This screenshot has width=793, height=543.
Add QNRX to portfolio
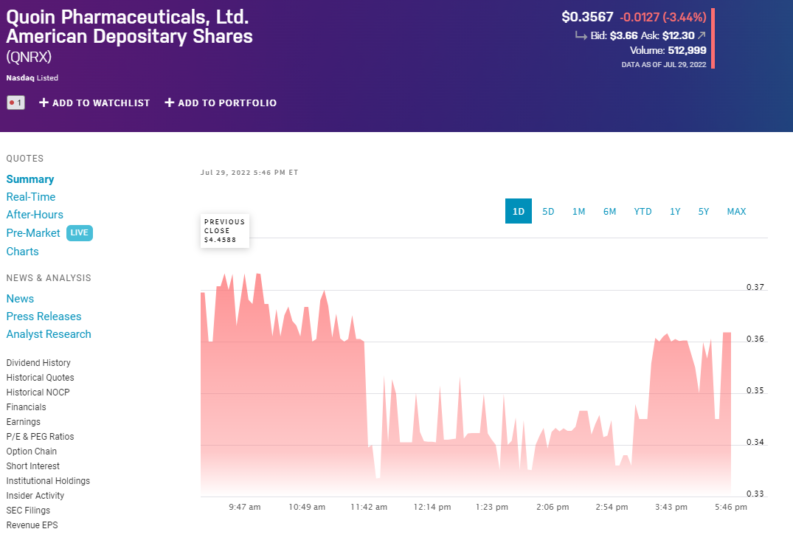pyautogui.click(x=221, y=103)
